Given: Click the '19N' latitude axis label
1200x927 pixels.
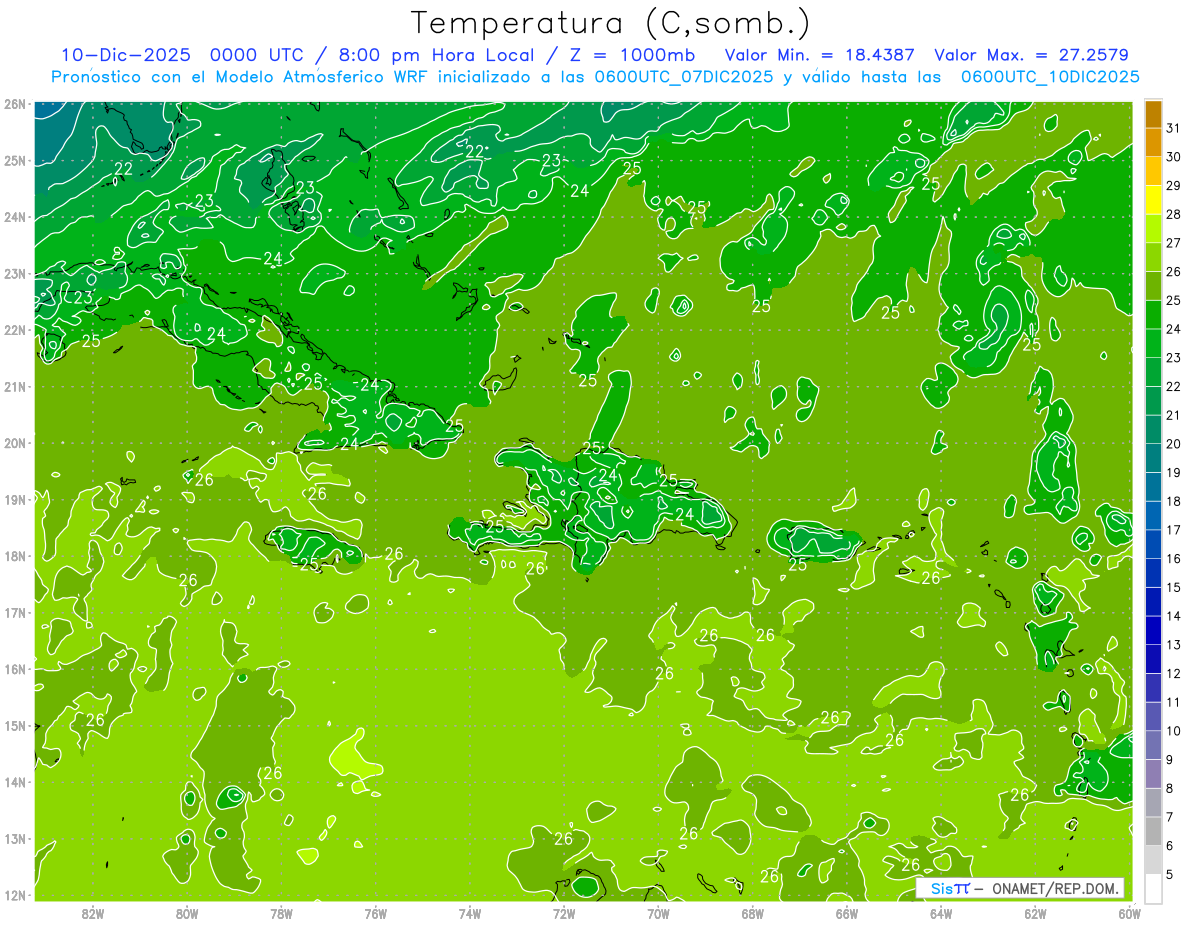Looking at the screenshot, I should (14, 499).
